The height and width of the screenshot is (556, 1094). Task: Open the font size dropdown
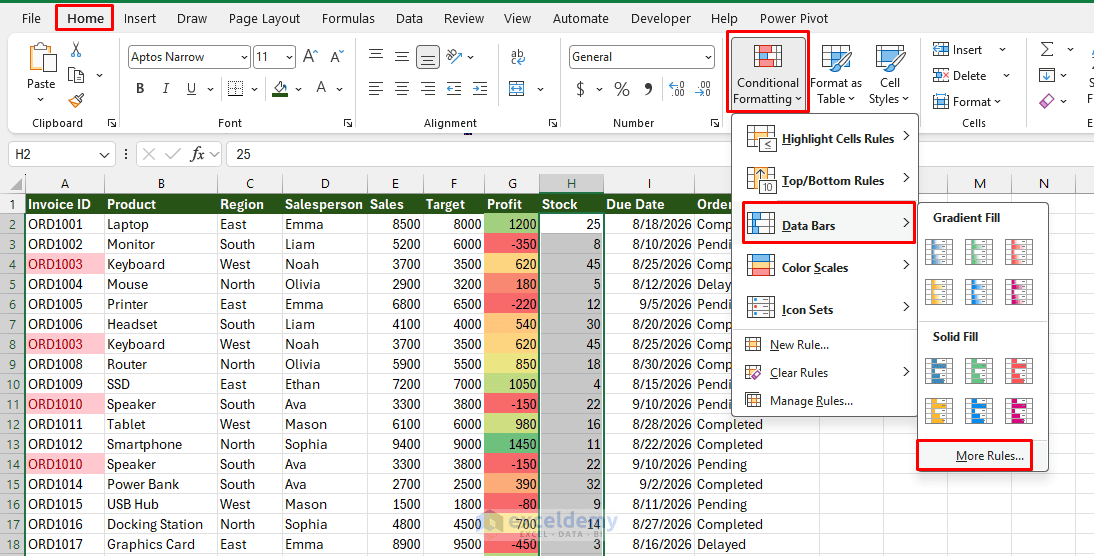tap(290, 57)
